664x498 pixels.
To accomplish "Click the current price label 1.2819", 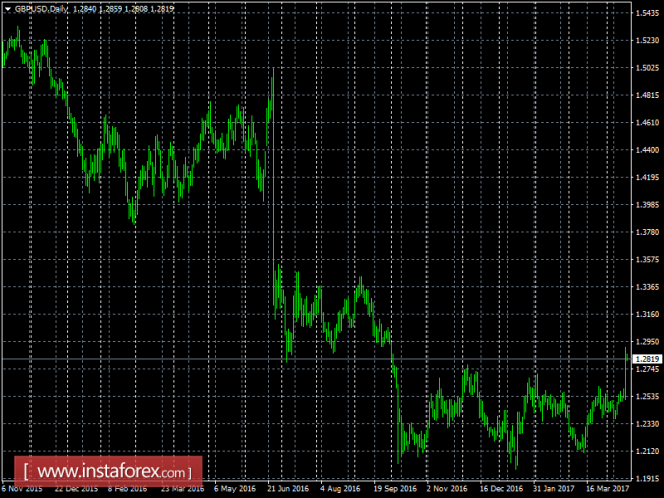I will tap(647, 359).
